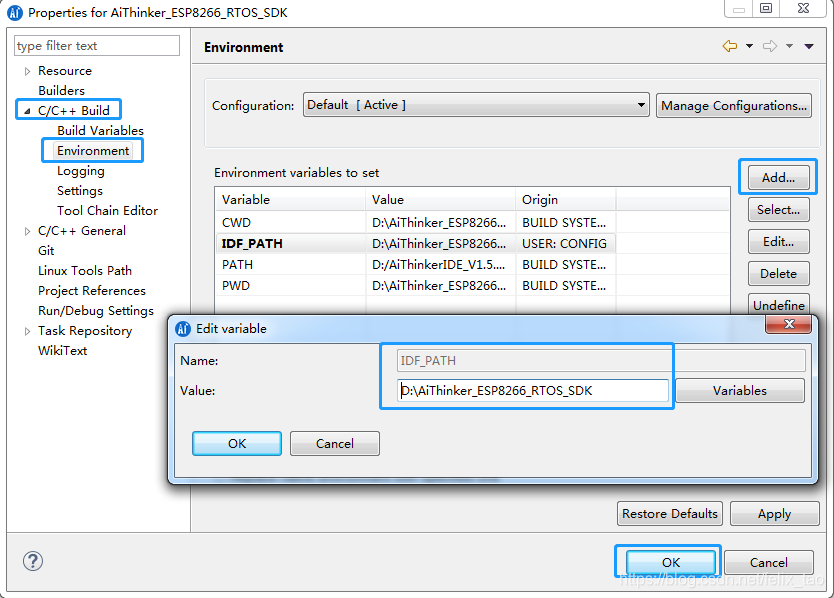Expand the C/C++ General tree node

[x=28, y=231]
